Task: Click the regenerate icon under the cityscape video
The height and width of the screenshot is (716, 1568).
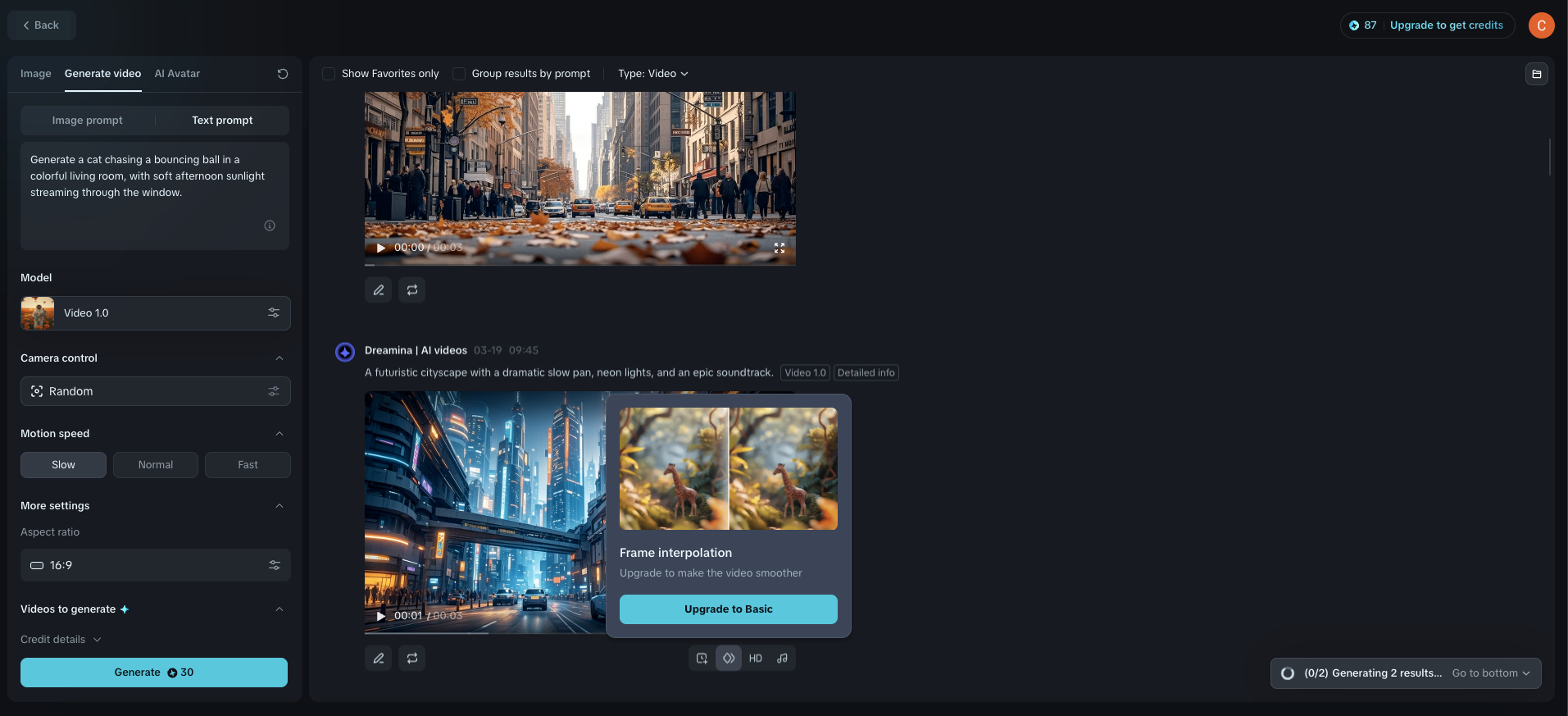Action: click(x=412, y=658)
